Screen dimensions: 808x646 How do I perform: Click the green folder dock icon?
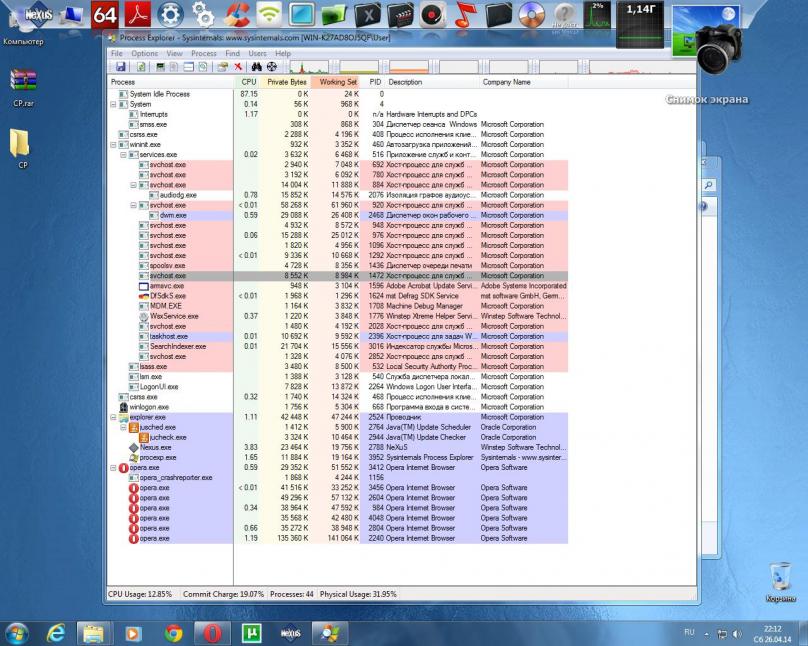[x=334, y=15]
